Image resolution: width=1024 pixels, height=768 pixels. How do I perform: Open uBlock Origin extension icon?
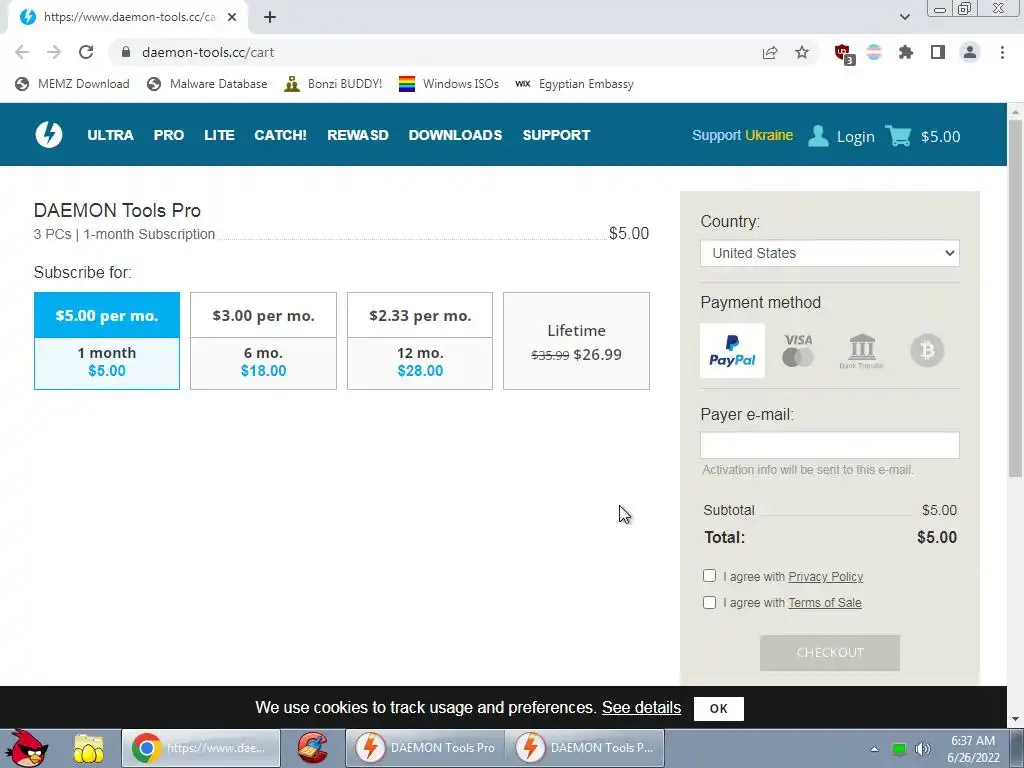tap(844, 54)
